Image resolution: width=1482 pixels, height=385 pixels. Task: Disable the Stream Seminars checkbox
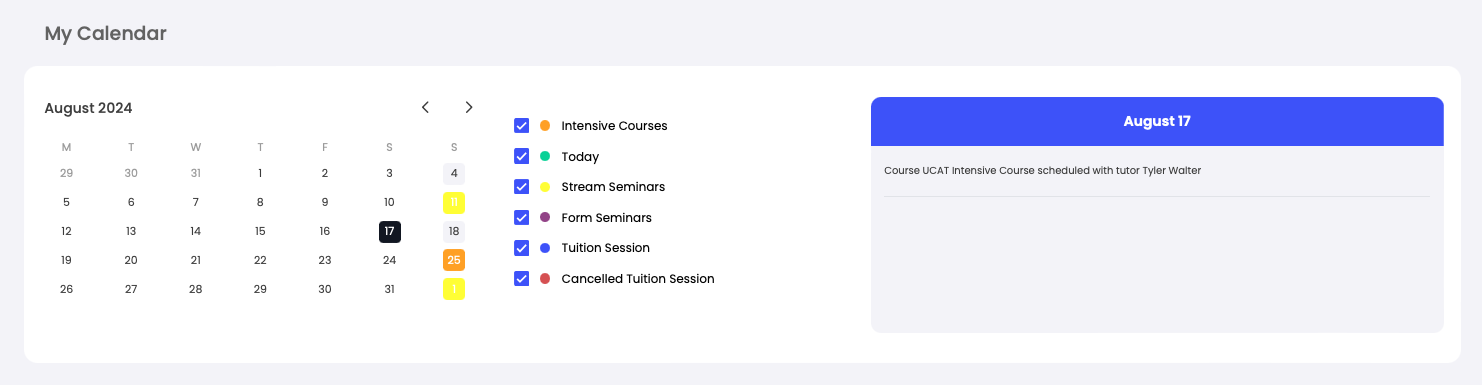[x=521, y=187]
